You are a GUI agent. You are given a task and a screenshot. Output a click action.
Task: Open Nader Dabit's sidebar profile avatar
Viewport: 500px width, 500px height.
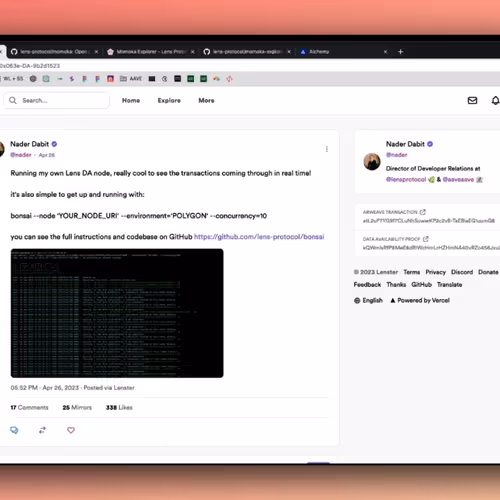click(x=372, y=162)
